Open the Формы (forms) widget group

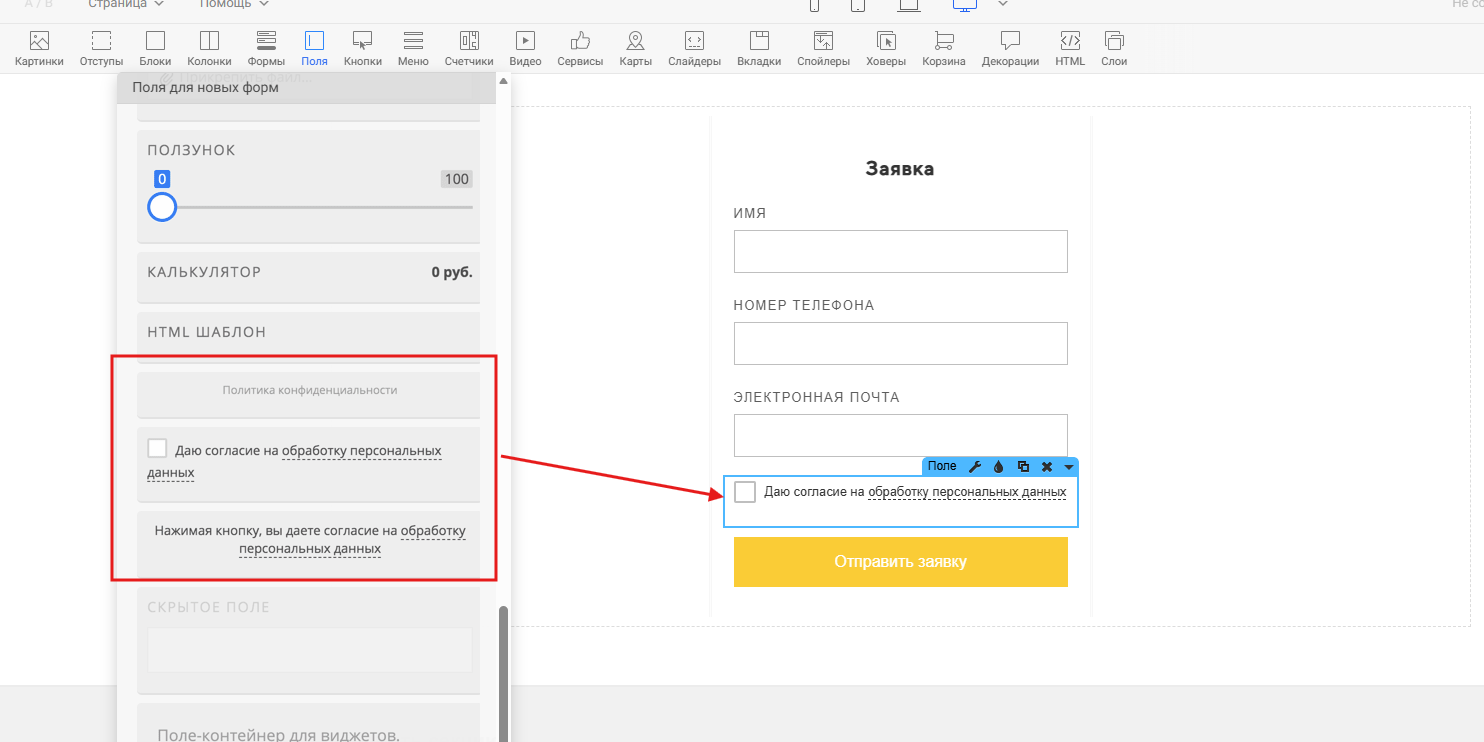coord(266,49)
